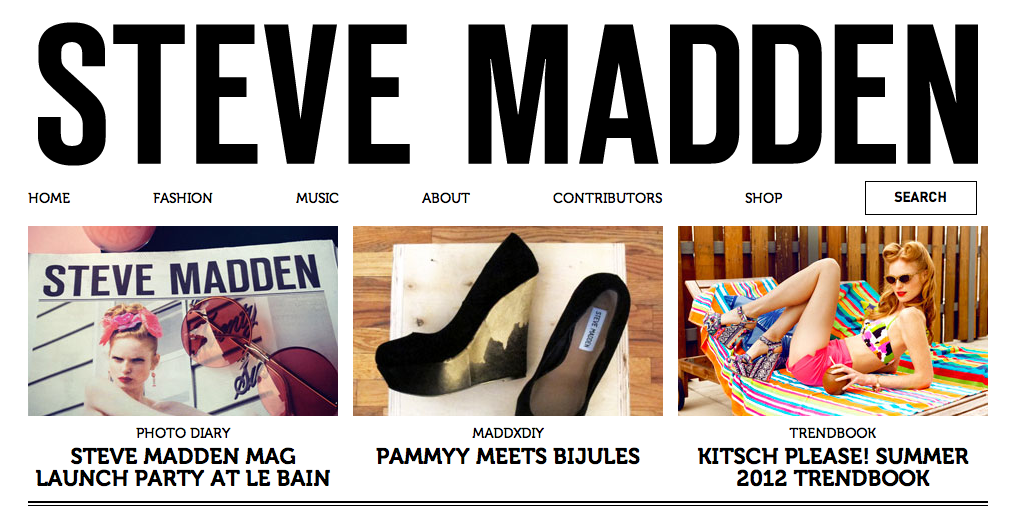The image size is (1019, 518).
Task: Go to the FASHION section
Action: coord(183,198)
